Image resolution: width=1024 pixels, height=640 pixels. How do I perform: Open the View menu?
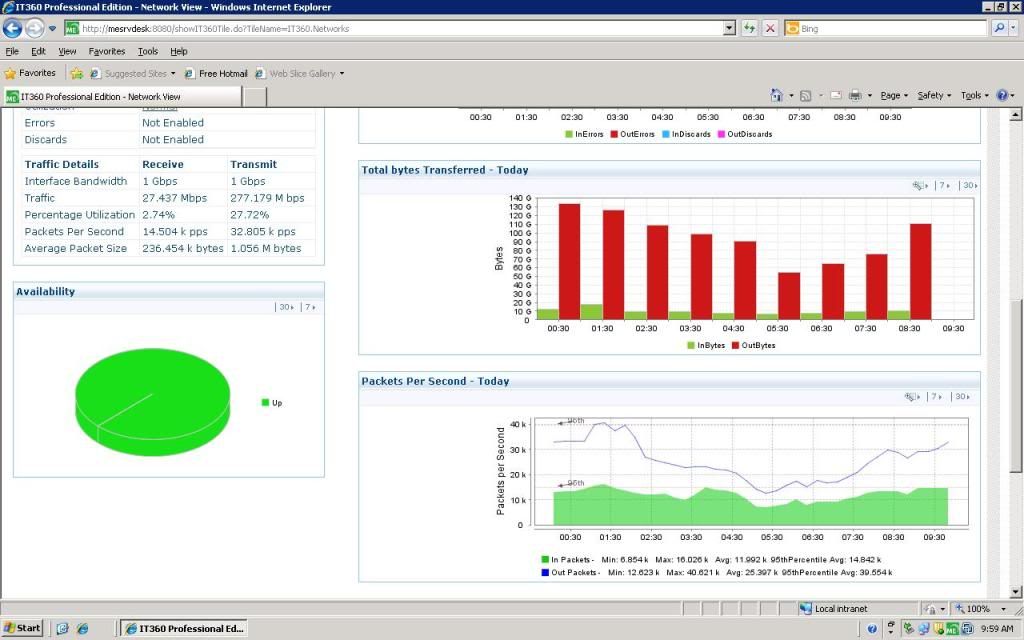click(x=67, y=51)
